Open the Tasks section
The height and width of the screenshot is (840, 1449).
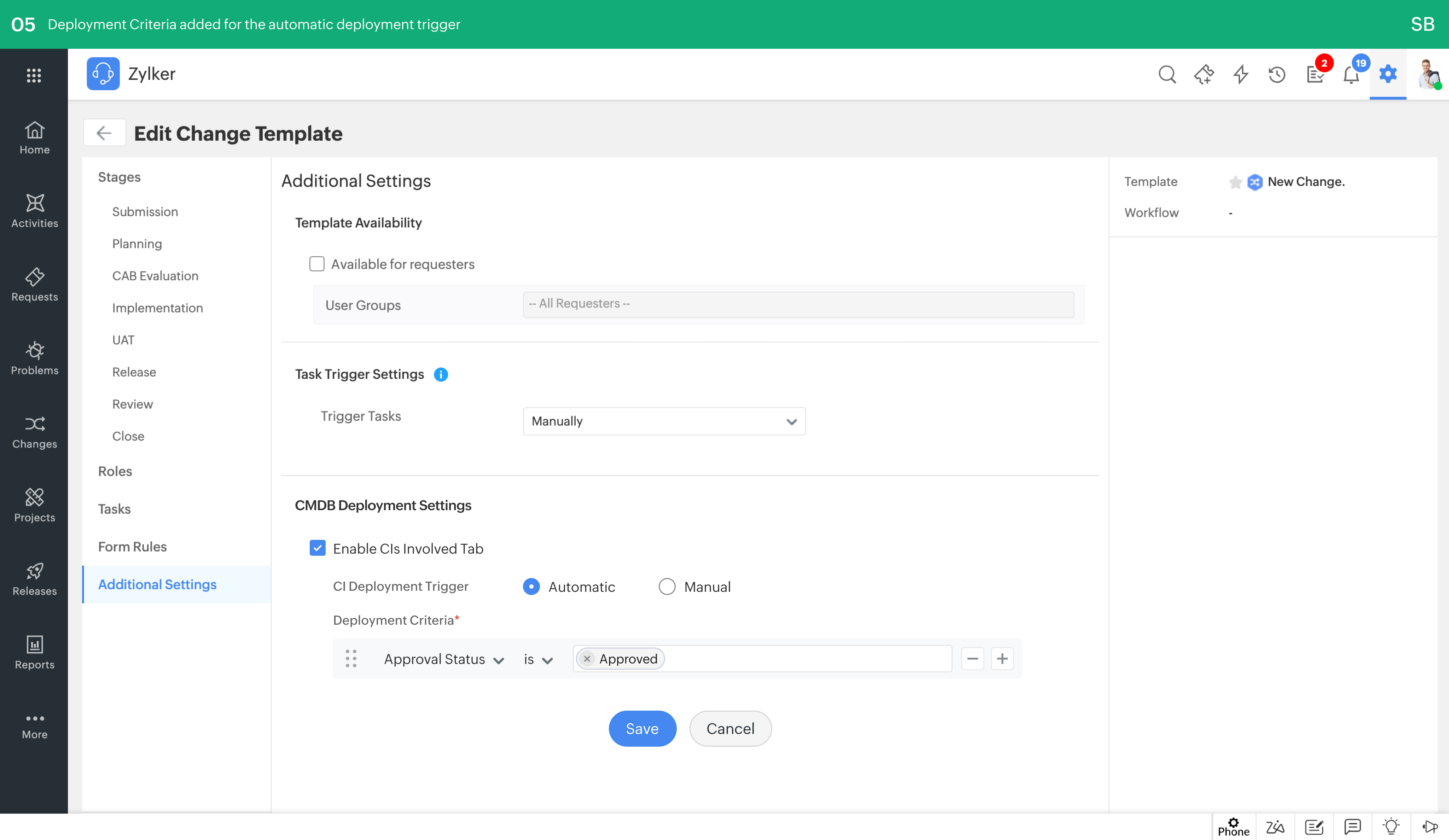[x=114, y=509]
